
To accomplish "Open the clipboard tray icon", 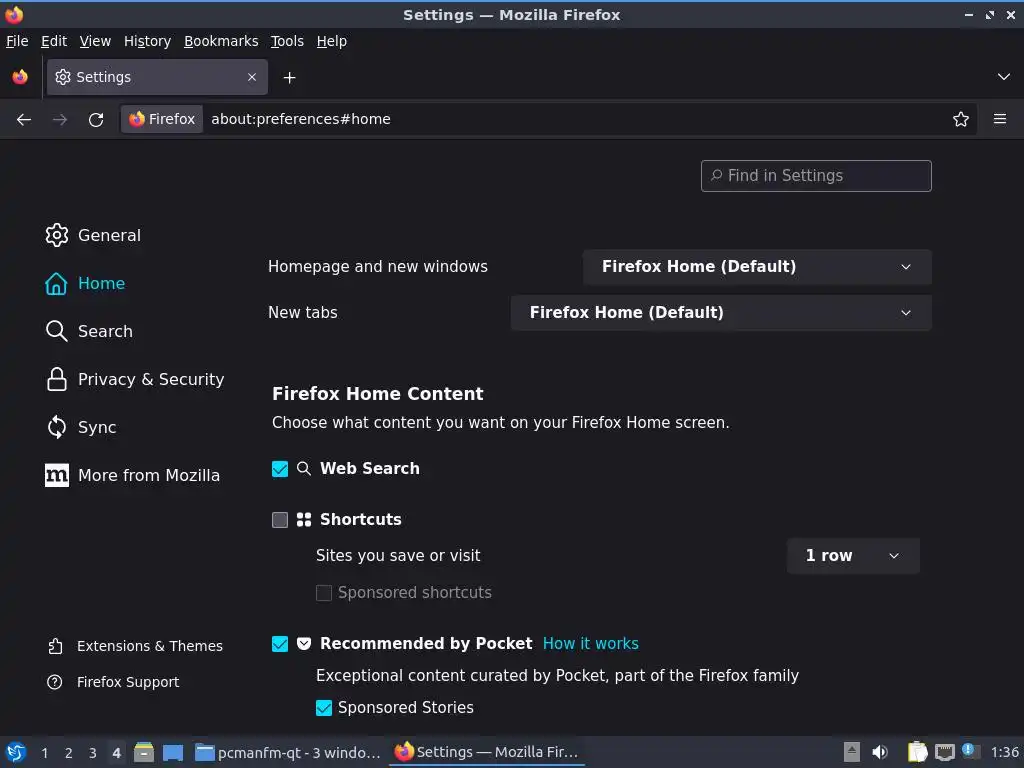I will 918,752.
